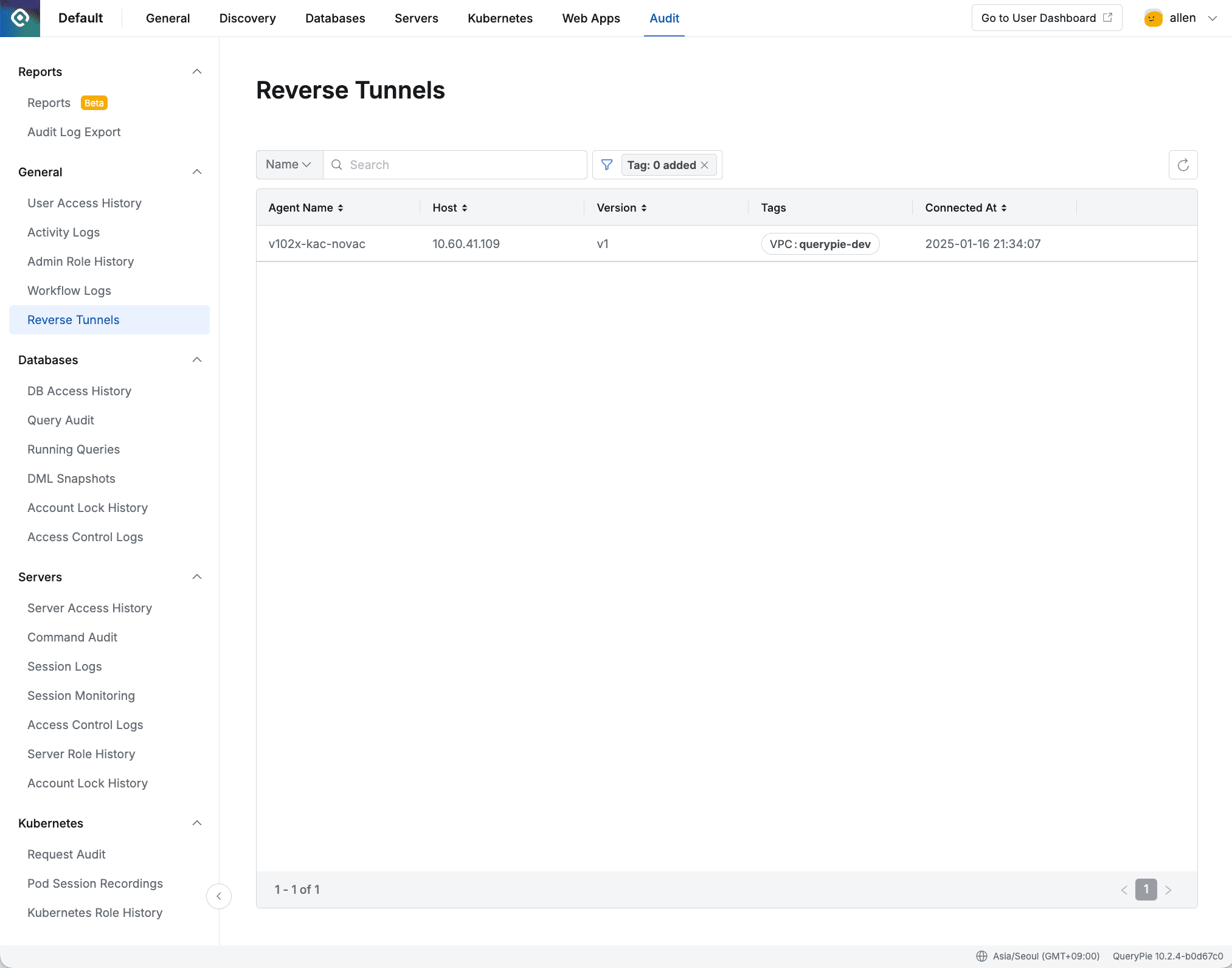The image size is (1232, 968).
Task: Collapse the Databases section in the sidebar
Action: click(x=196, y=359)
